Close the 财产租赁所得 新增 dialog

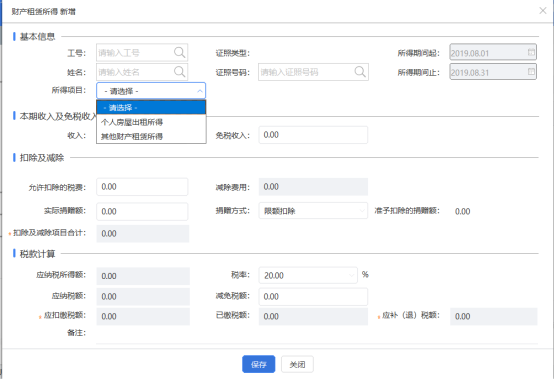(543, 11)
